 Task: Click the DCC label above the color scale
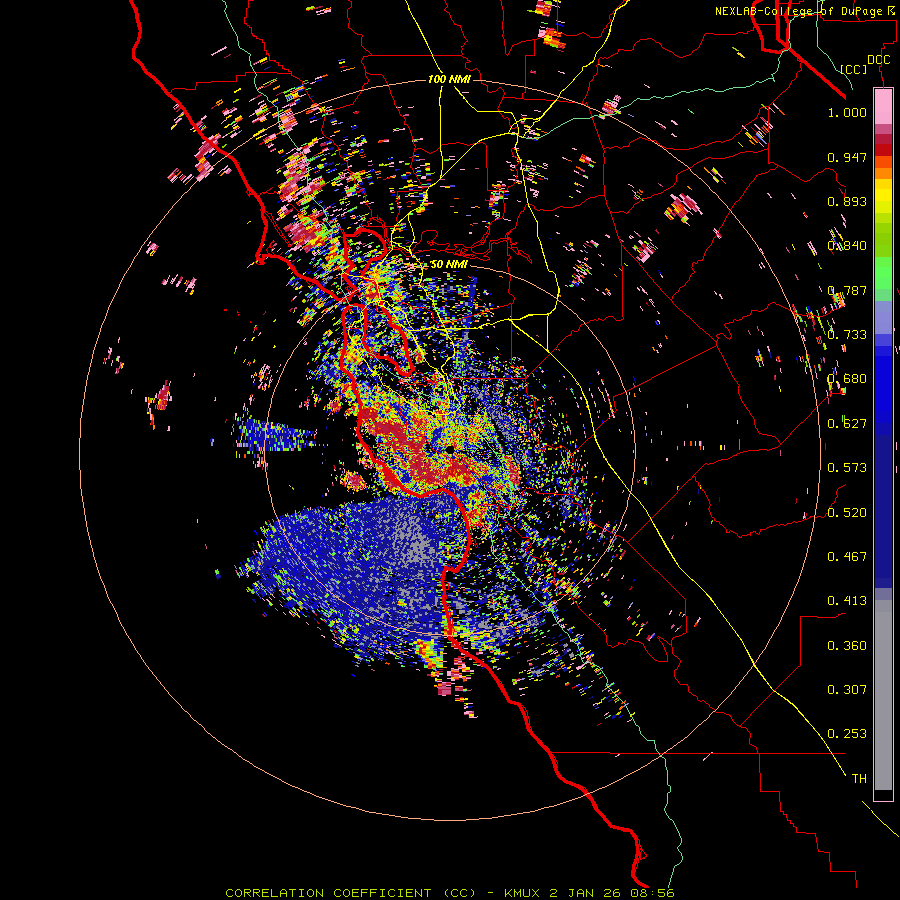pyautogui.click(x=878, y=60)
